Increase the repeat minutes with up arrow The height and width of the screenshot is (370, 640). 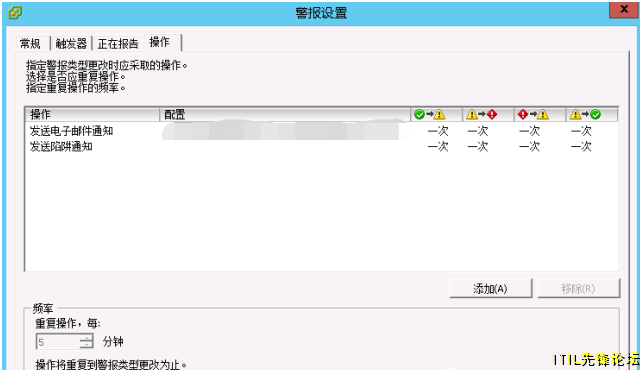[86, 338]
